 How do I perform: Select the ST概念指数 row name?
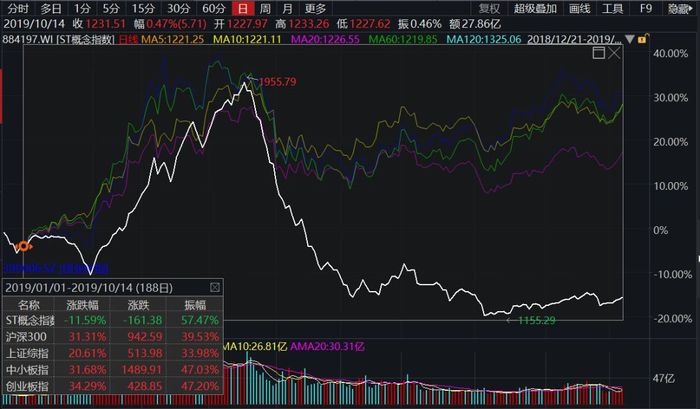[30, 320]
